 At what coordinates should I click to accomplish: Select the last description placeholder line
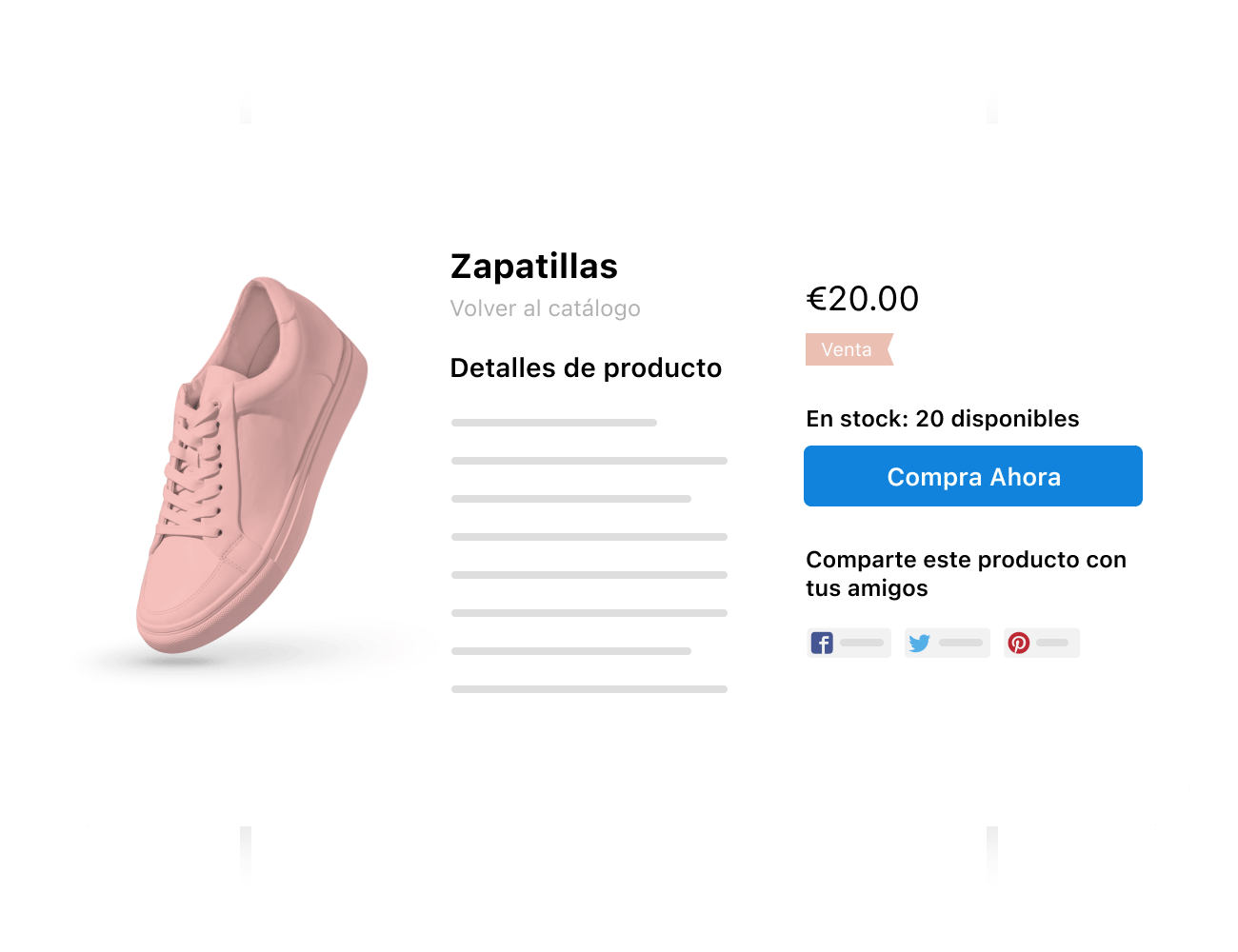pyautogui.click(x=589, y=689)
